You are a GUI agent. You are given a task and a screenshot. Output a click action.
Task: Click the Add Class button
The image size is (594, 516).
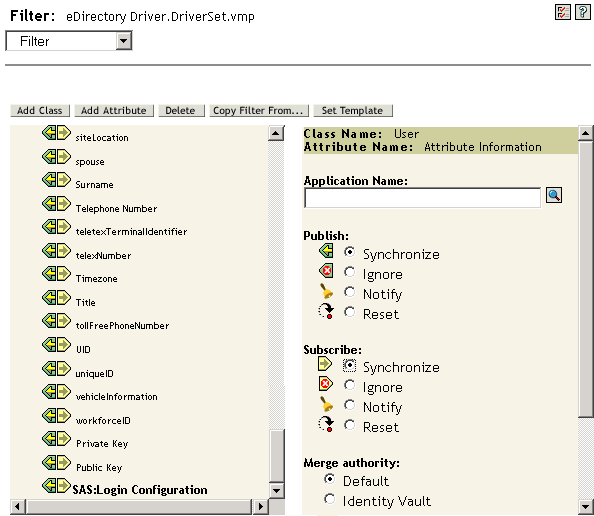[x=40, y=111]
